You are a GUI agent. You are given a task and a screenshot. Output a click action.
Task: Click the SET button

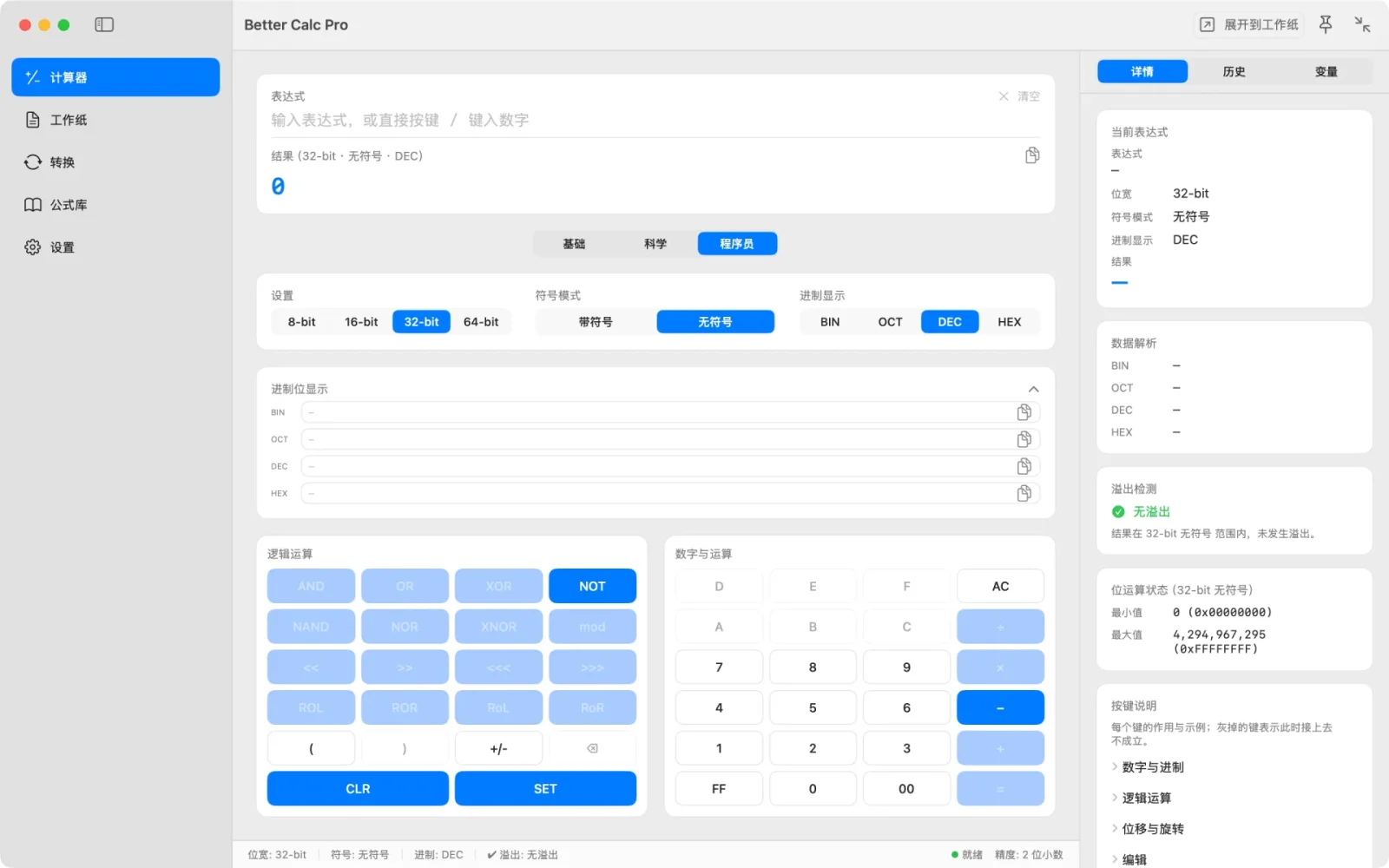pyautogui.click(x=545, y=789)
